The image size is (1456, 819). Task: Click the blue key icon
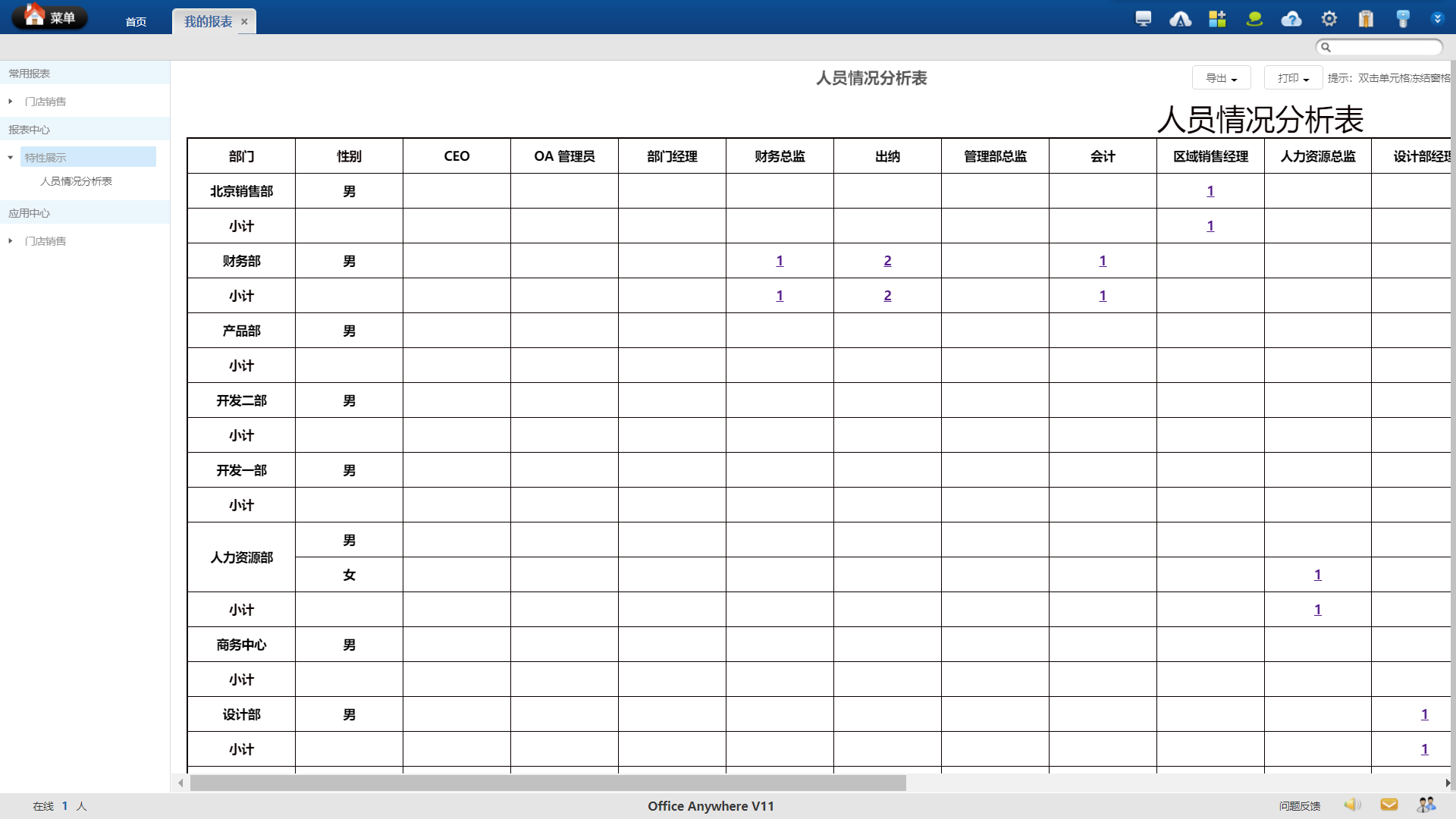1402,19
